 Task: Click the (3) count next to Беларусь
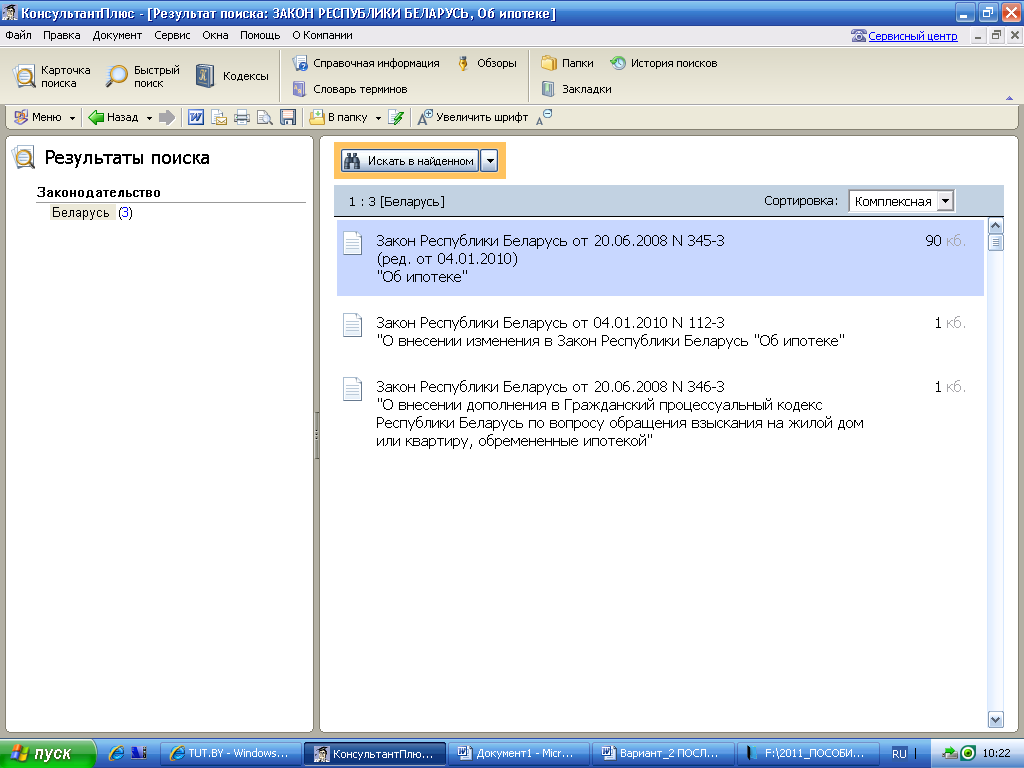click(125, 213)
